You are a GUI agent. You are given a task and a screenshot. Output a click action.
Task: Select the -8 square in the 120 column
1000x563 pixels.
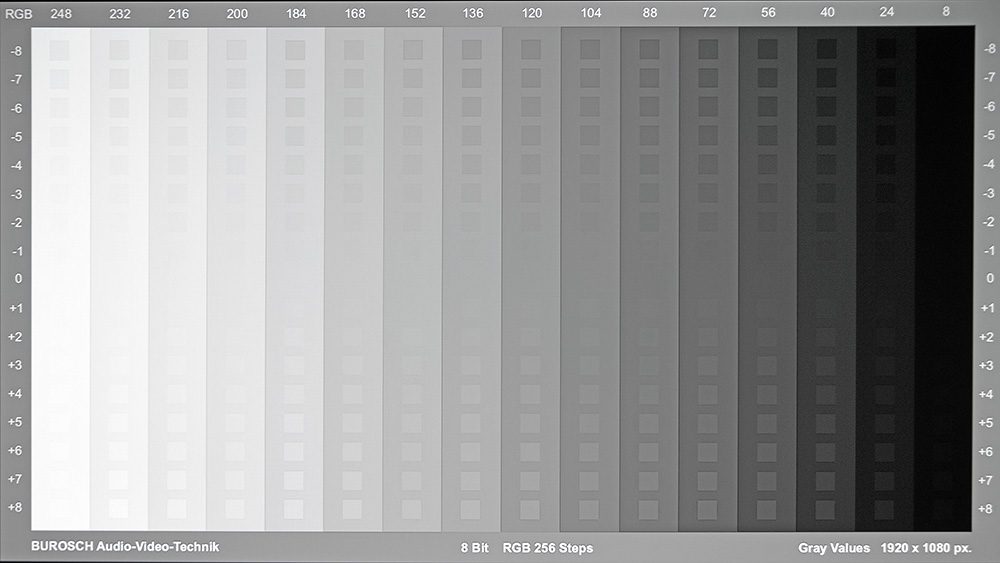pos(531,50)
